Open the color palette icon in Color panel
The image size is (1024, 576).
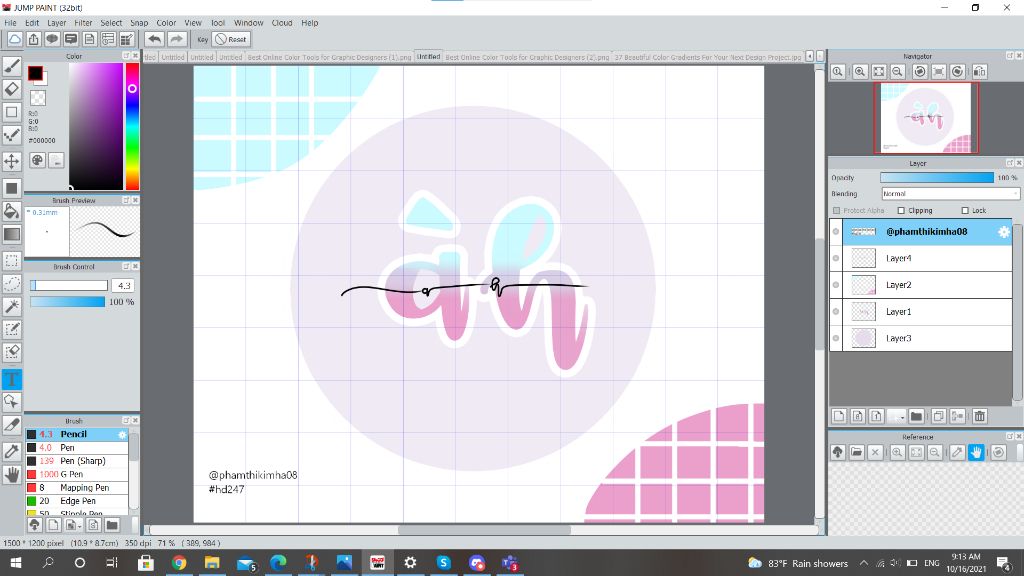click(x=38, y=160)
